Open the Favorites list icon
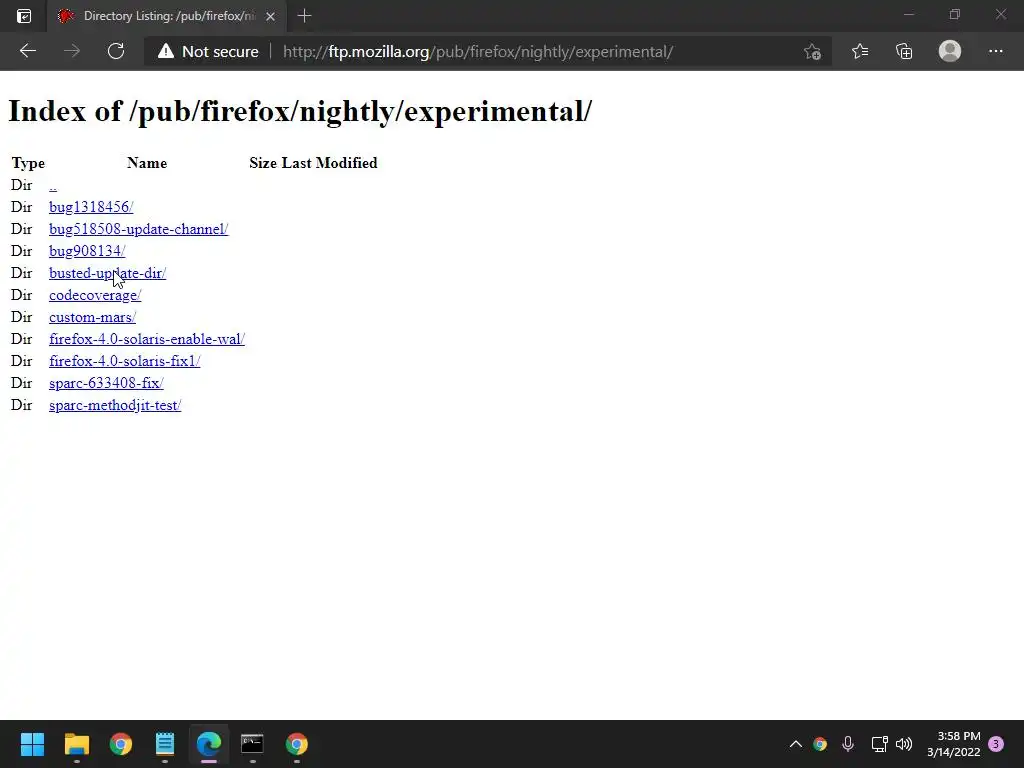Image resolution: width=1024 pixels, height=768 pixels. point(859,51)
